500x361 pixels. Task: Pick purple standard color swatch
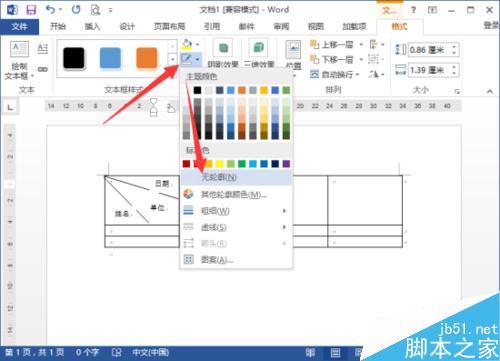click(286, 164)
